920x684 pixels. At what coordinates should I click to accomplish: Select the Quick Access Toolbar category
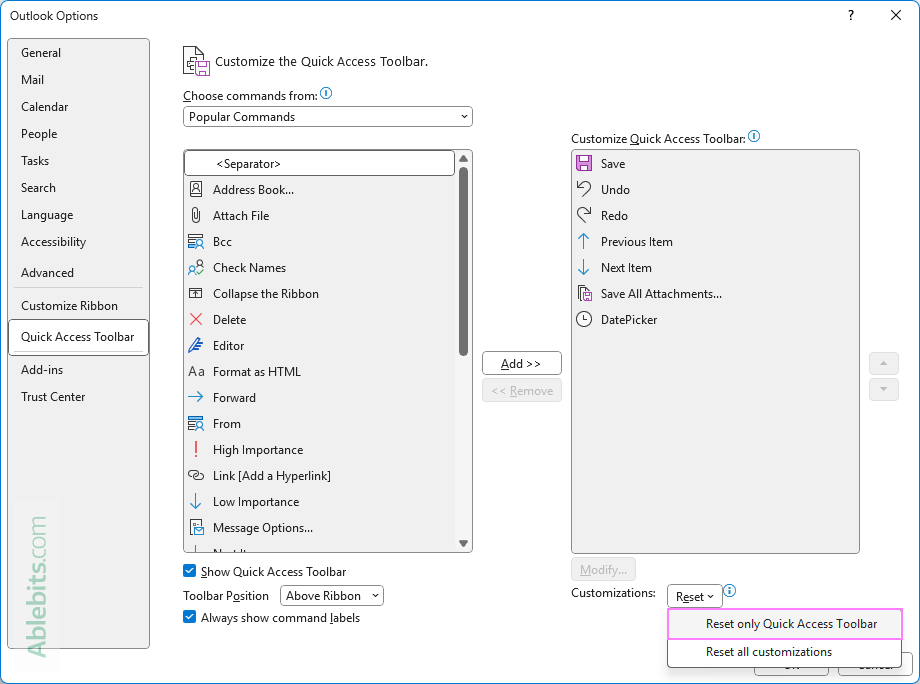click(x=78, y=337)
